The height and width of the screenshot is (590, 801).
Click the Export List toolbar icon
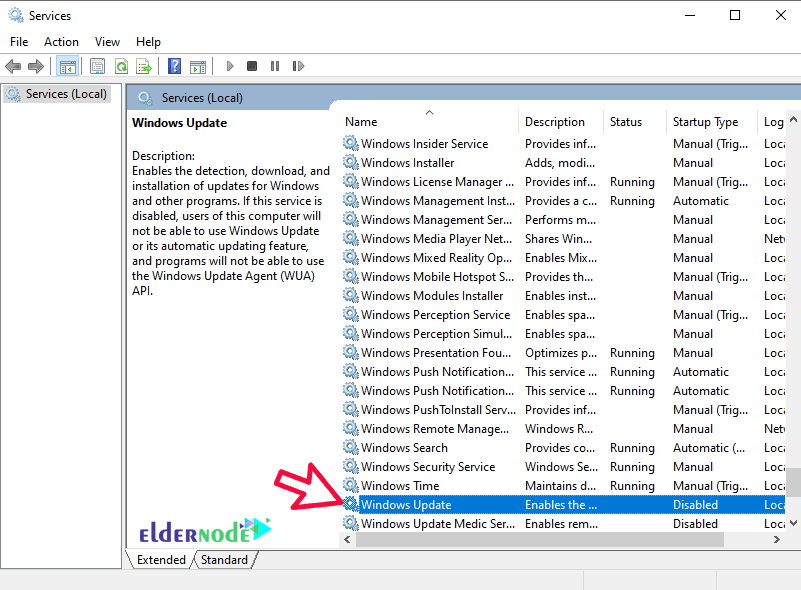click(145, 66)
